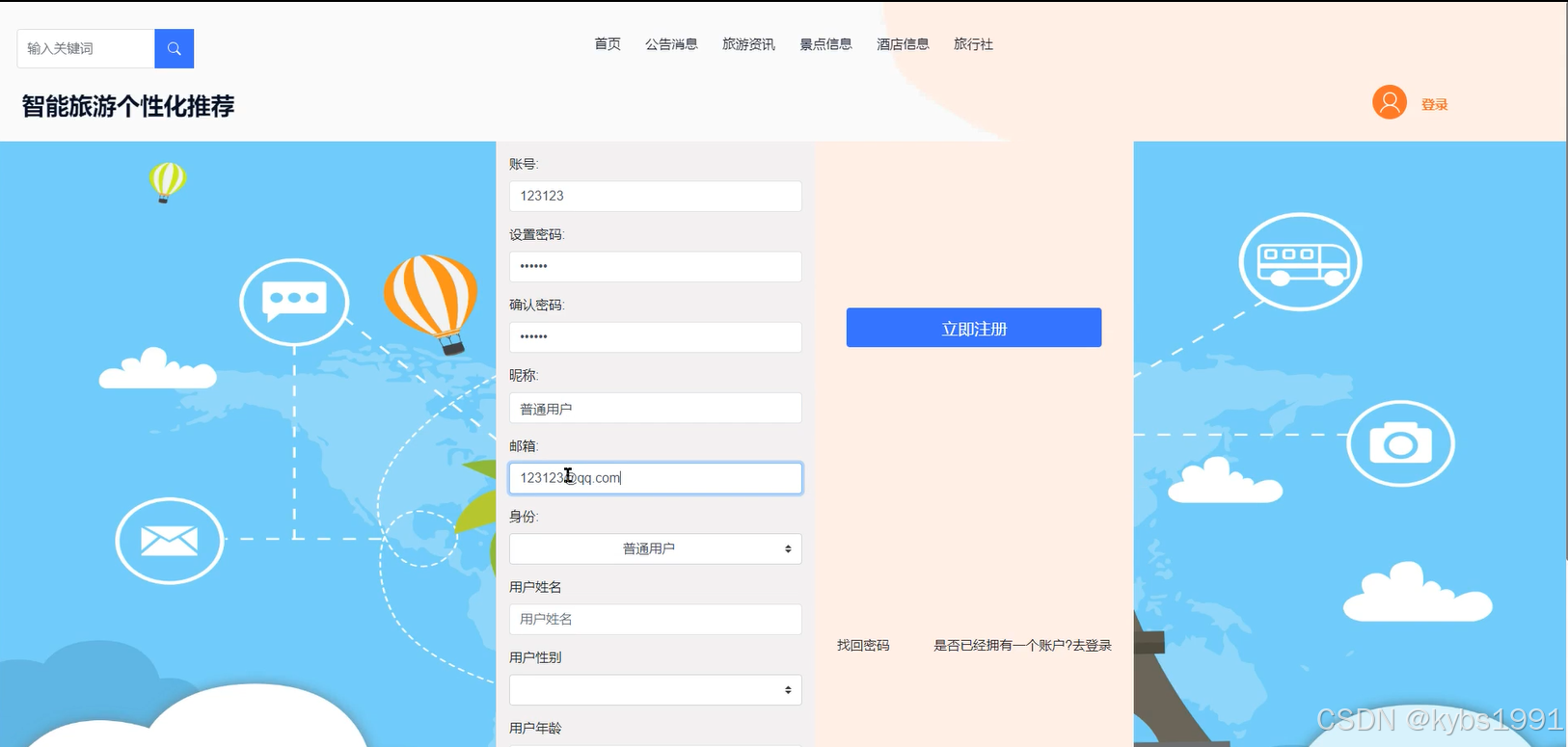Click the blue search magnifier button

(x=174, y=48)
